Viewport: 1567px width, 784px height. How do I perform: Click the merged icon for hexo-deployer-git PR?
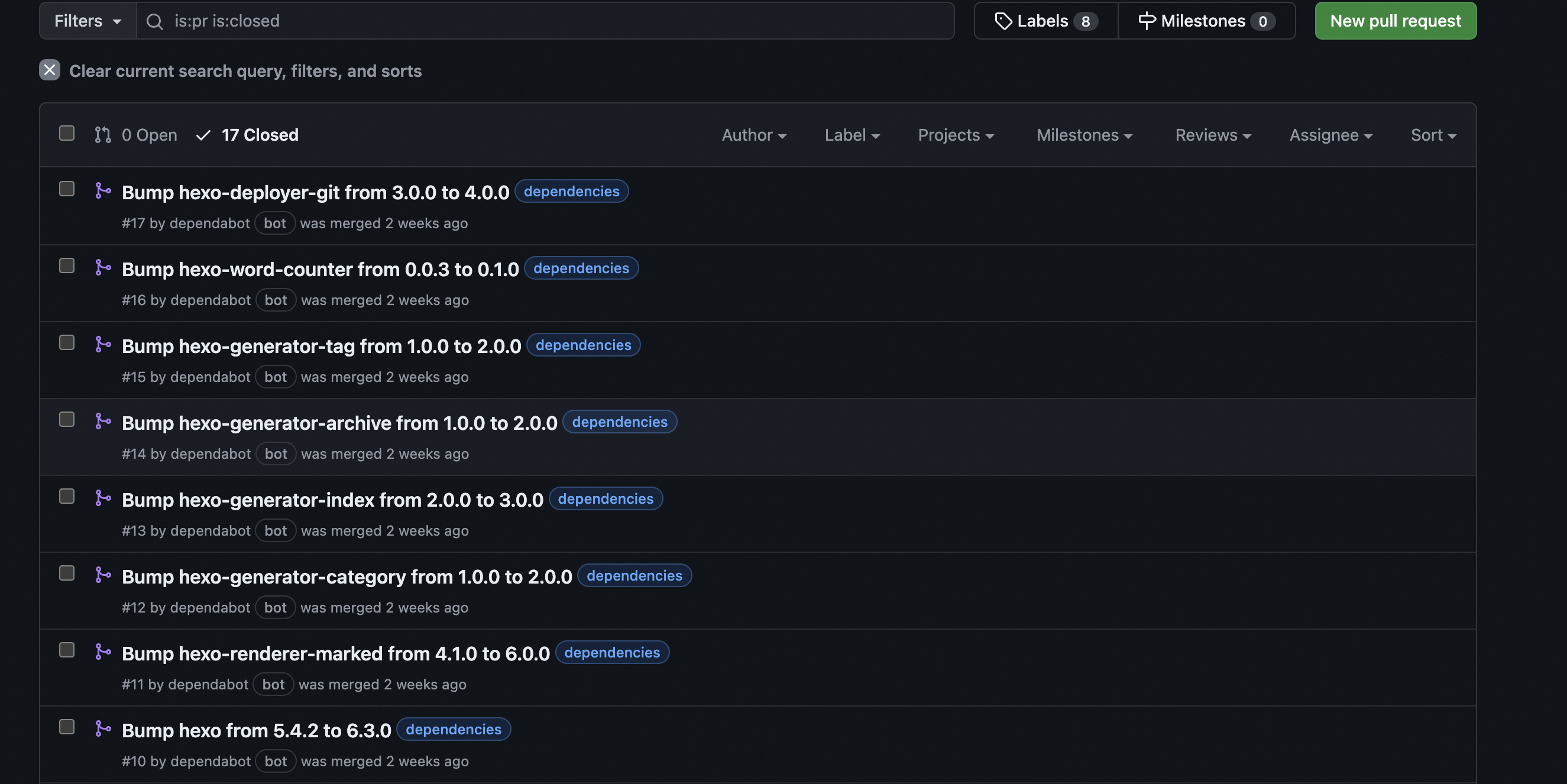tap(103, 190)
